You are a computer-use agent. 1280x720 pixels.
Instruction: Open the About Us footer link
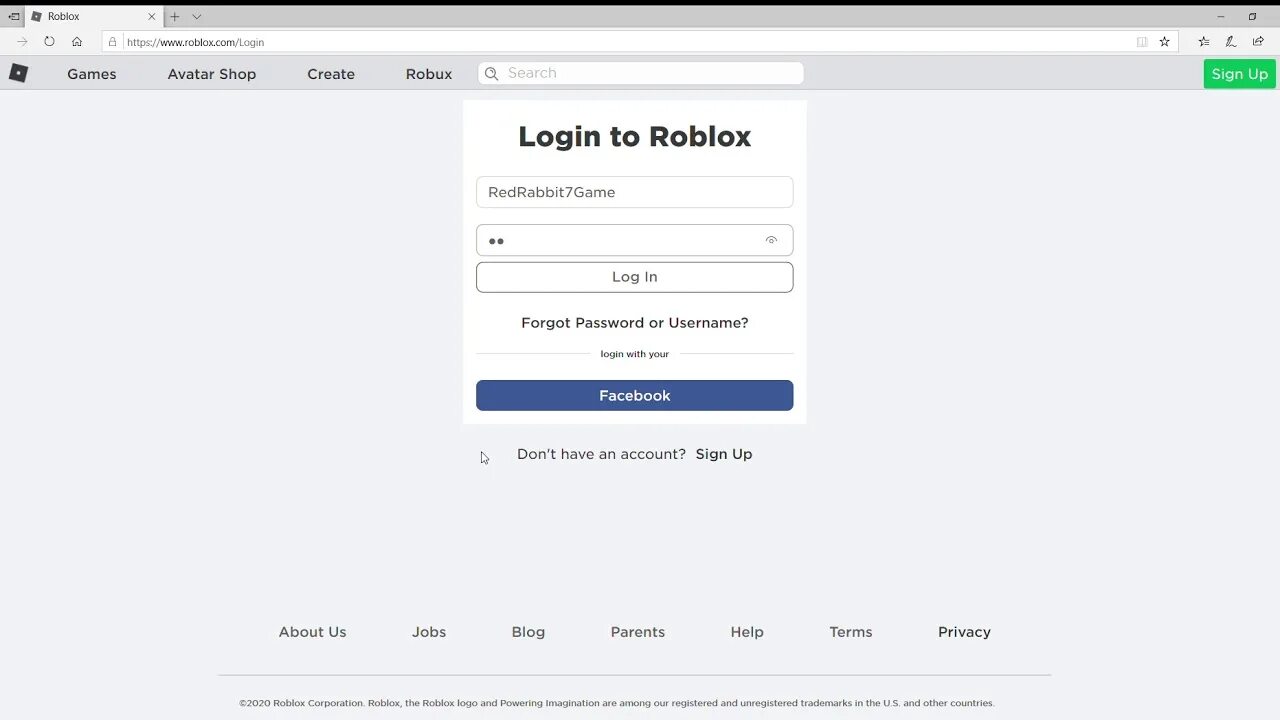click(x=313, y=632)
